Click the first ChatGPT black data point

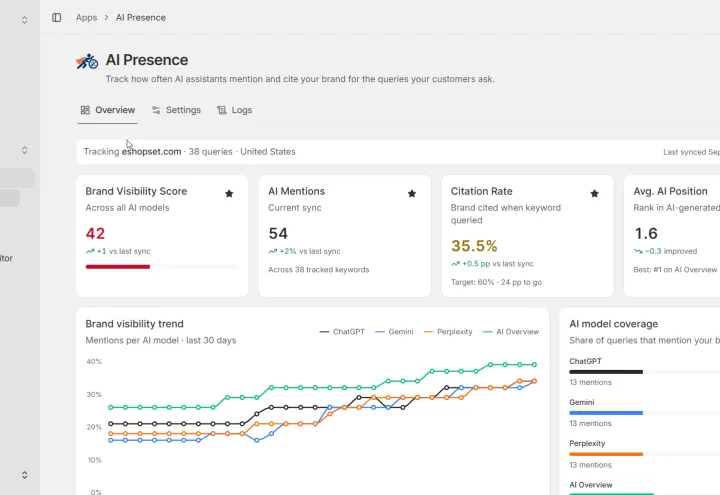111,424
